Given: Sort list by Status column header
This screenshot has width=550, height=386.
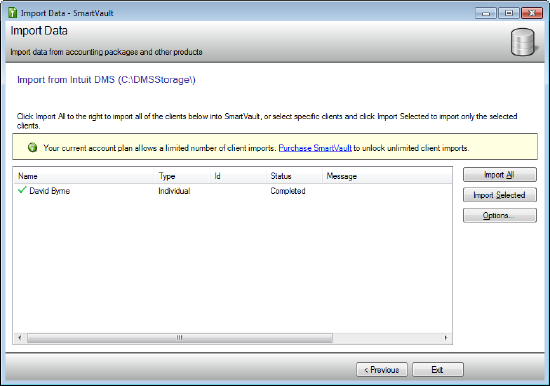Looking at the screenshot, I should pos(294,176).
